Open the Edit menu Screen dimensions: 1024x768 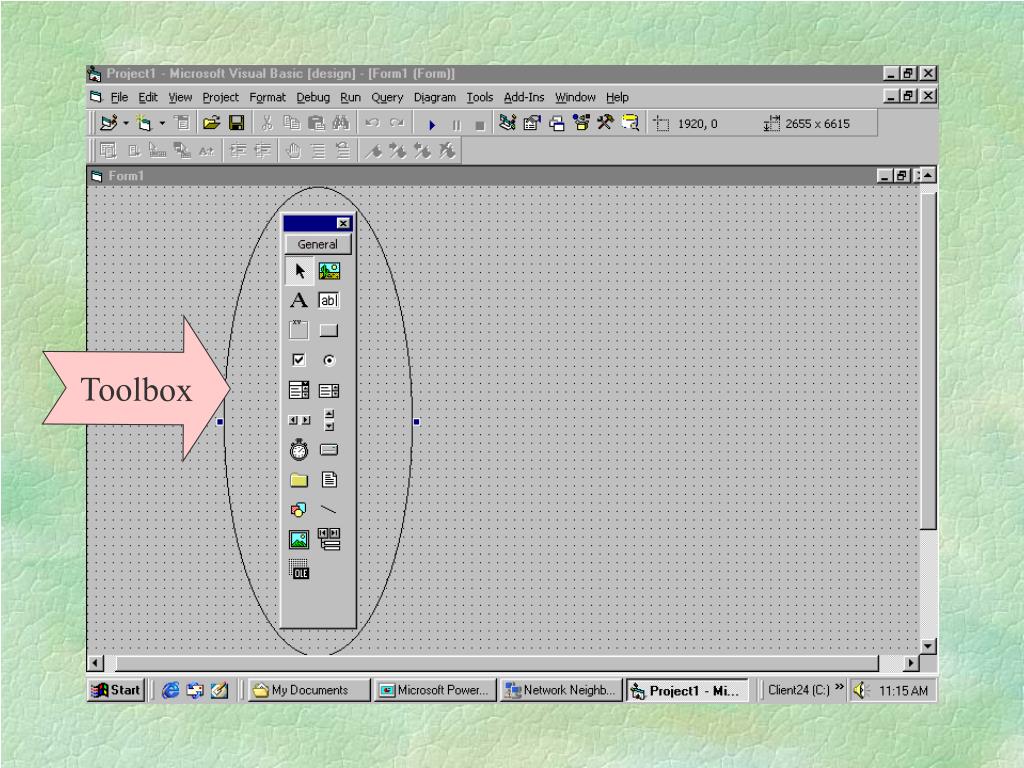tap(148, 97)
